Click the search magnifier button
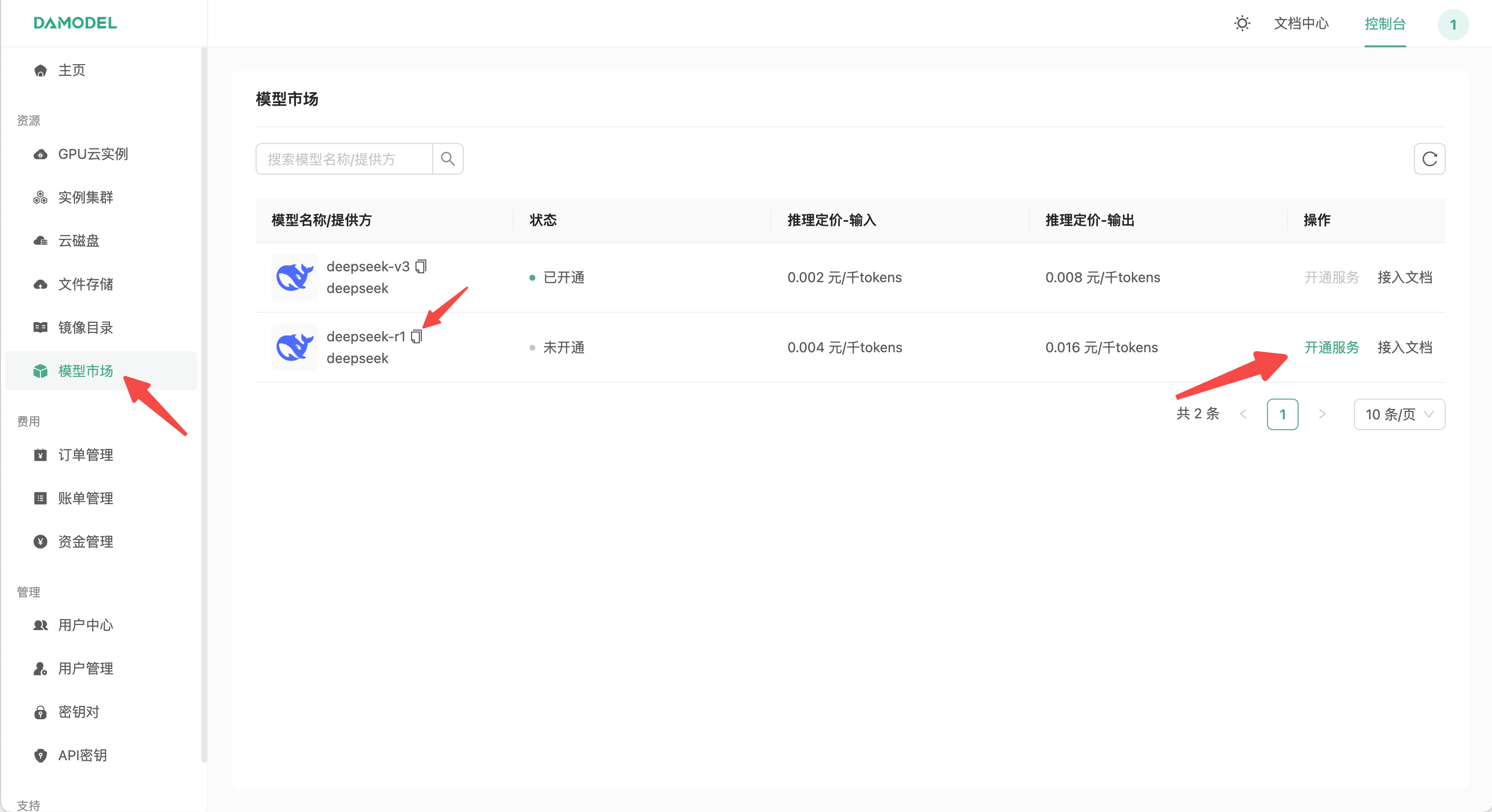Screen dimensions: 1492x812 click(x=448, y=159)
